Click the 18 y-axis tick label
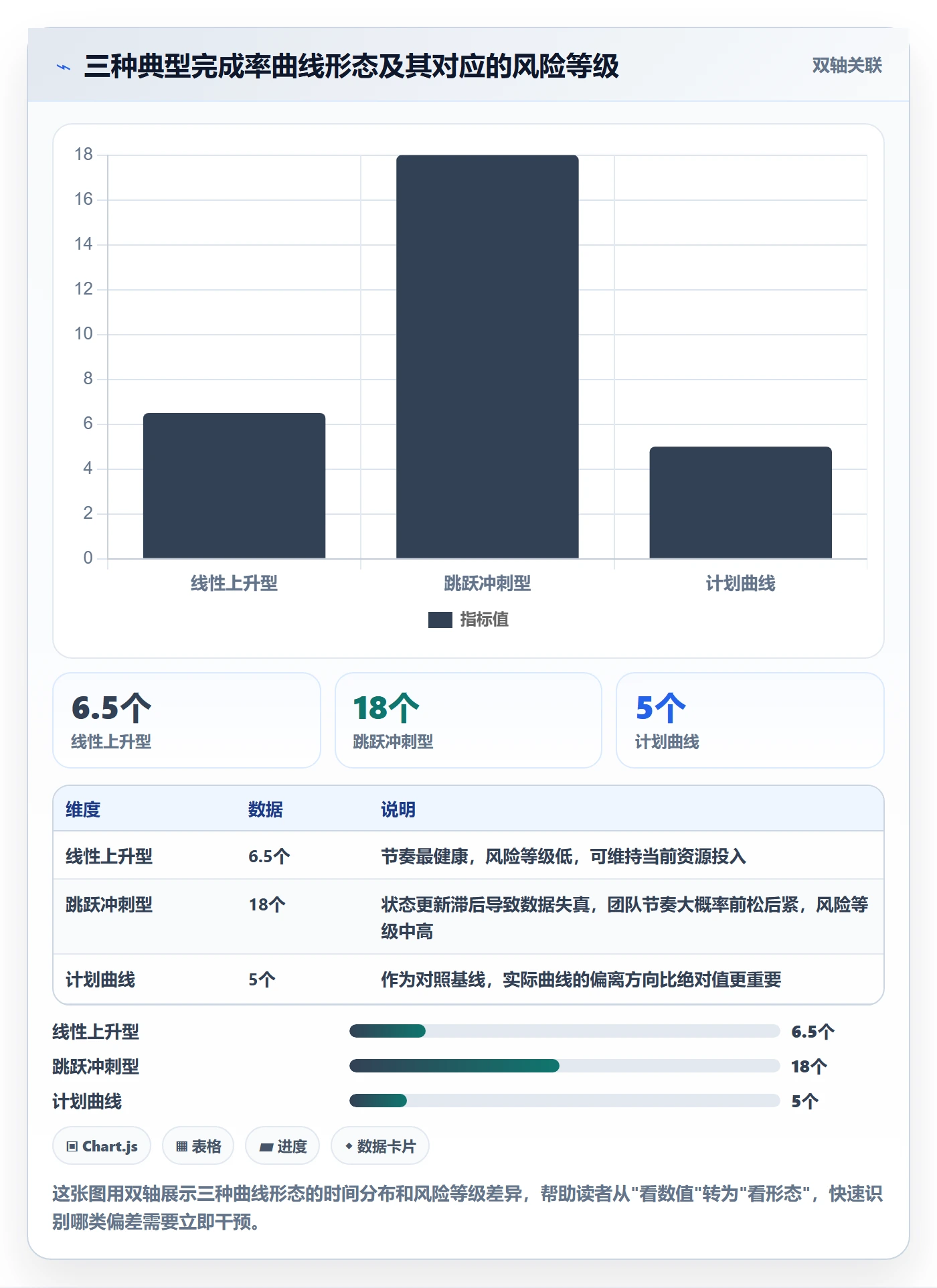 [84, 155]
